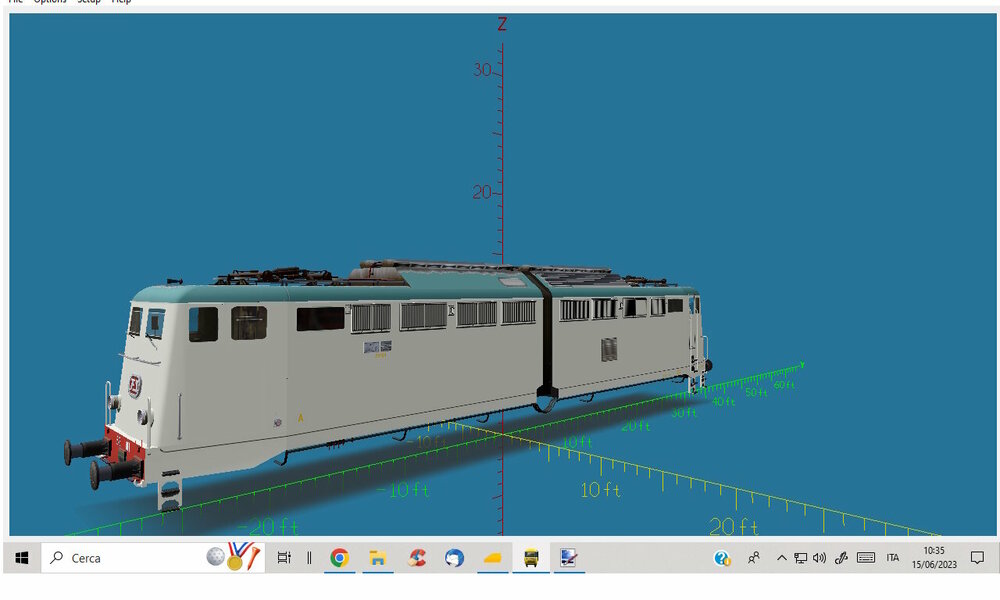Open the Windows Start menu
This screenshot has height=600, width=1000.
(22, 558)
